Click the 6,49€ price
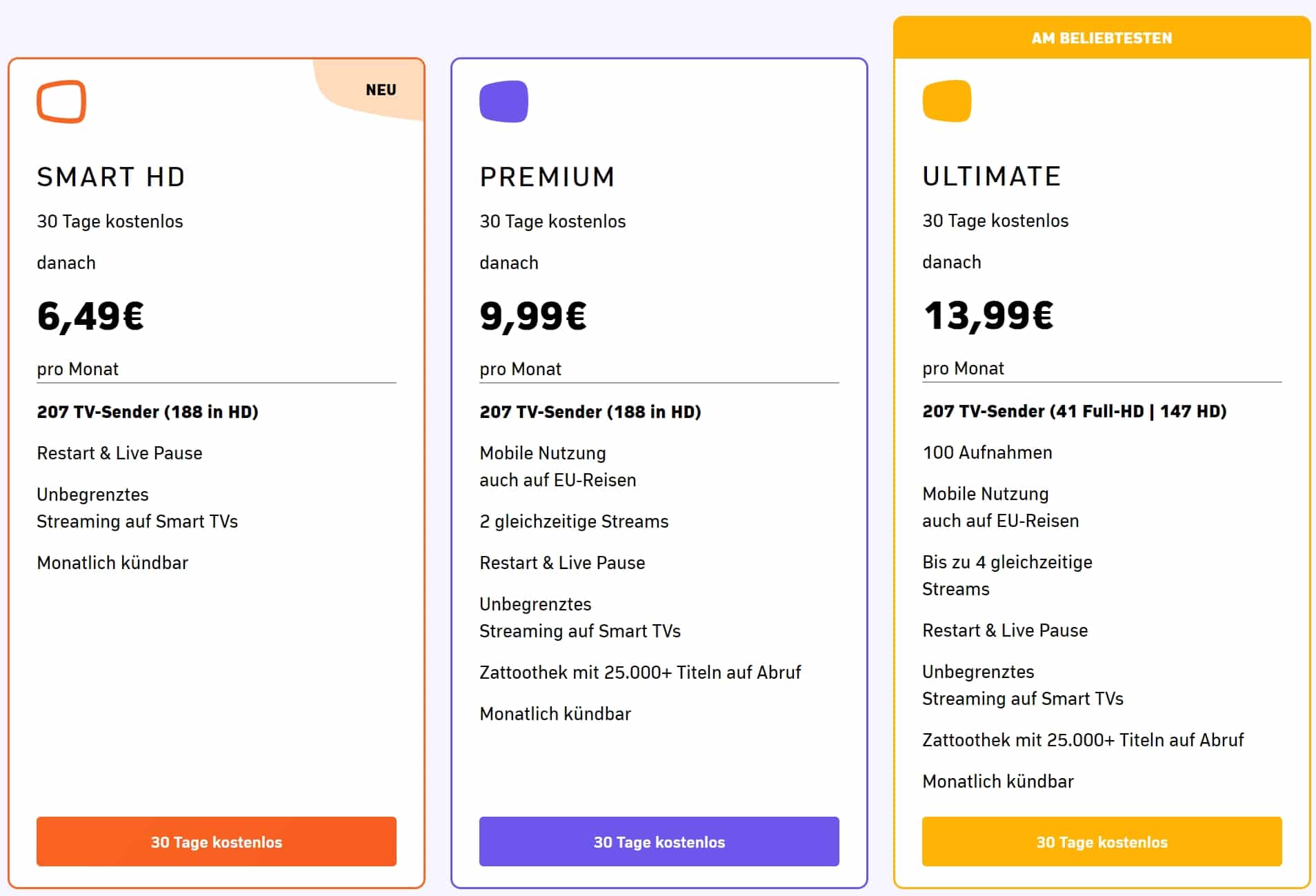The height and width of the screenshot is (896, 1316). (90, 317)
